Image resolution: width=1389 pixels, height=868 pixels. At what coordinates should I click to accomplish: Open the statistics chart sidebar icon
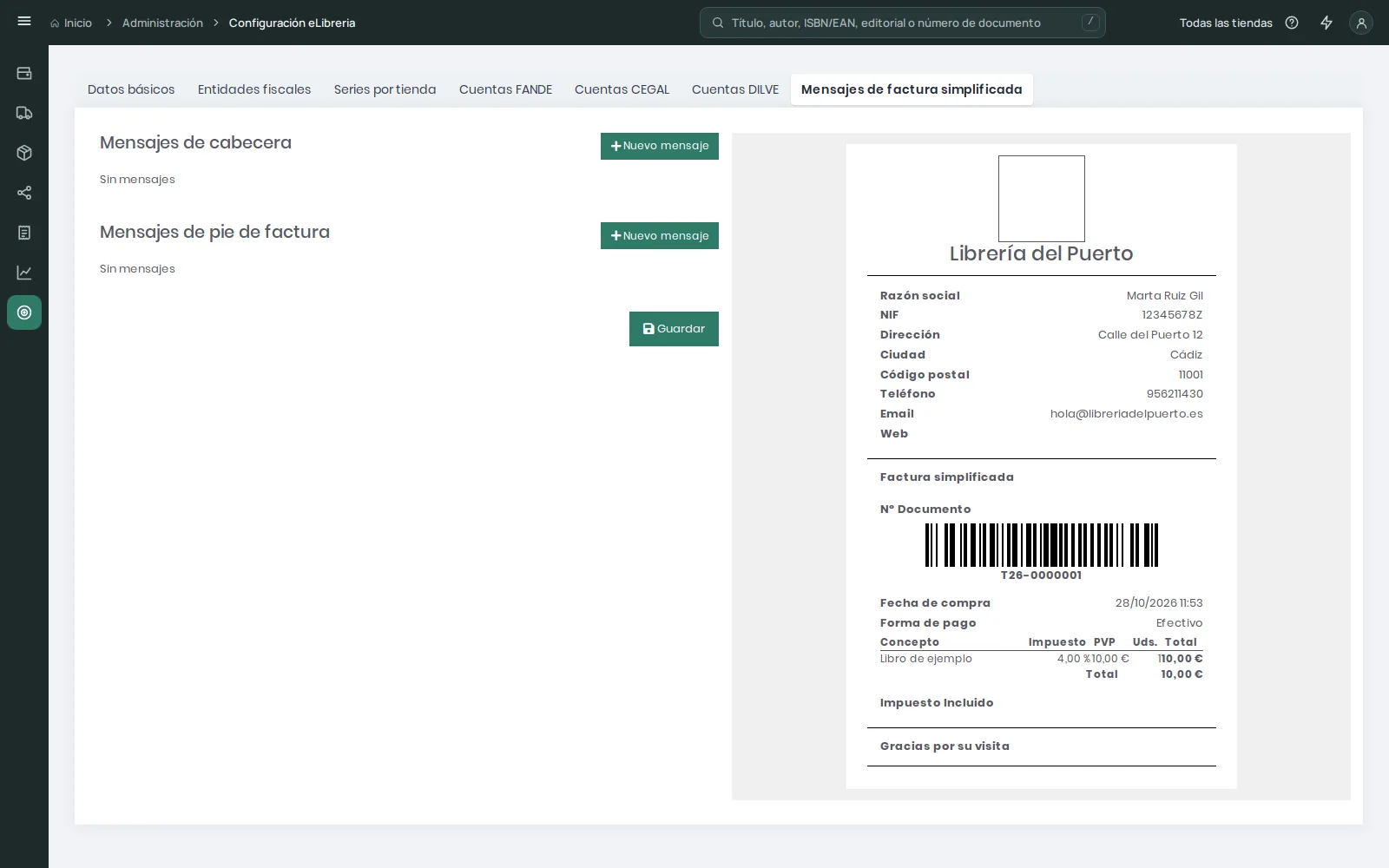pos(24,273)
